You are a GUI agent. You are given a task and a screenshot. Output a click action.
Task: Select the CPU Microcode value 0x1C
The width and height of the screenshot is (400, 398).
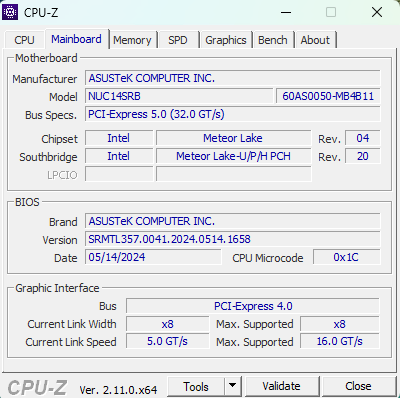click(x=346, y=257)
